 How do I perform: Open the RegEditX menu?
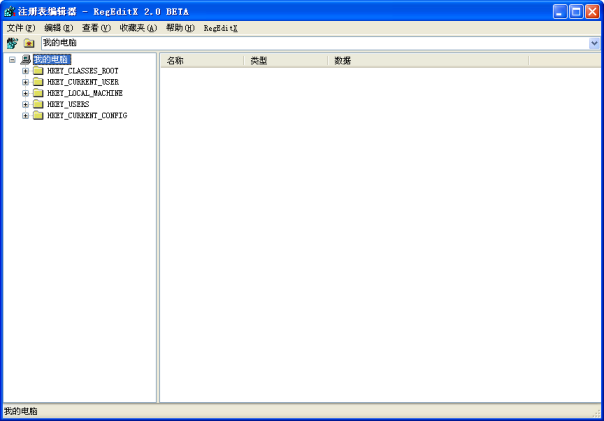click(x=220, y=28)
